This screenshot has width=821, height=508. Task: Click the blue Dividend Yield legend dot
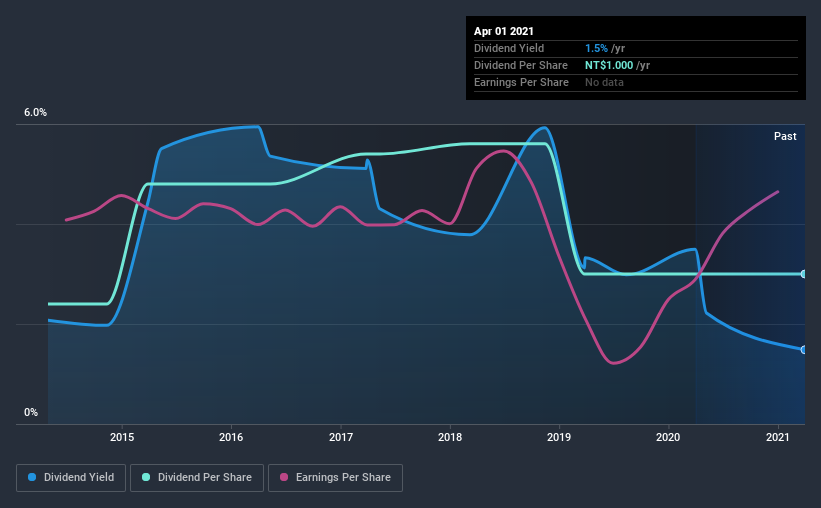pos(32,477)
